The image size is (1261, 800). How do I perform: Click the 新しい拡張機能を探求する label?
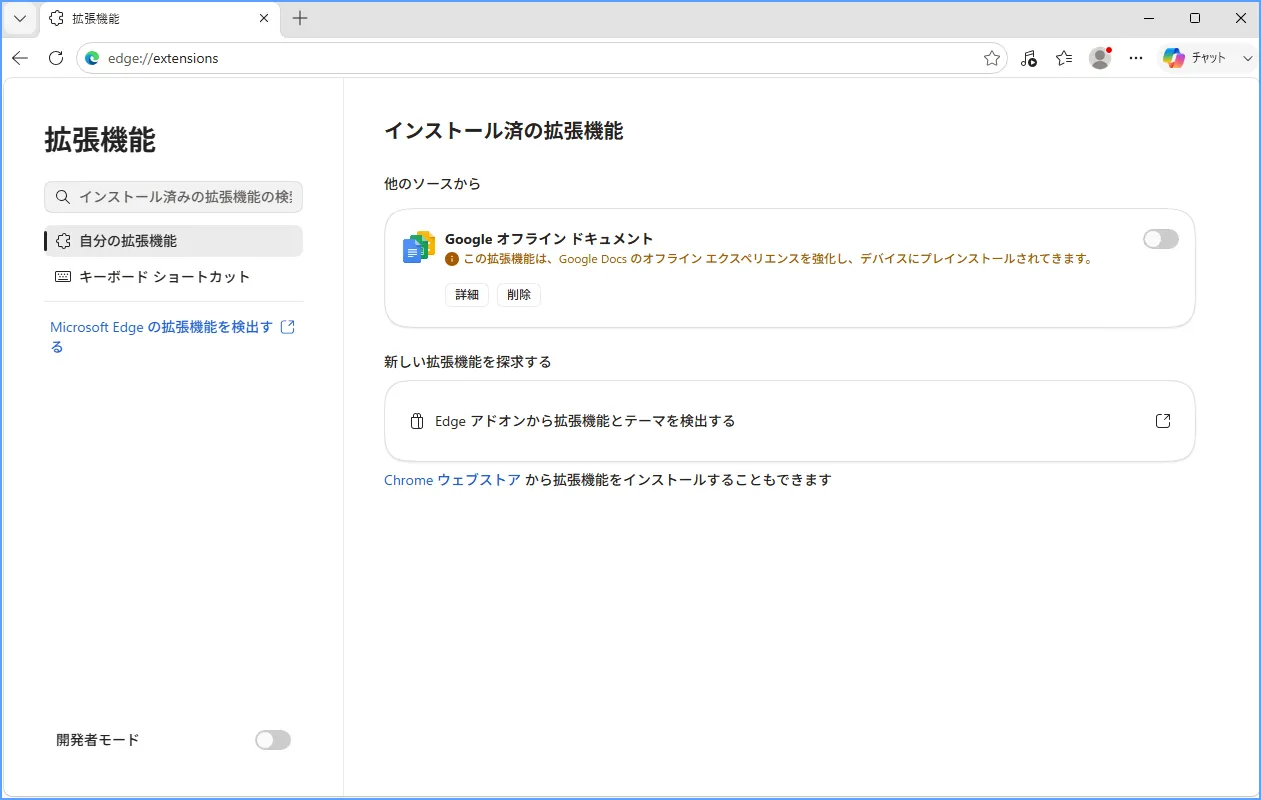click(468, 362)
